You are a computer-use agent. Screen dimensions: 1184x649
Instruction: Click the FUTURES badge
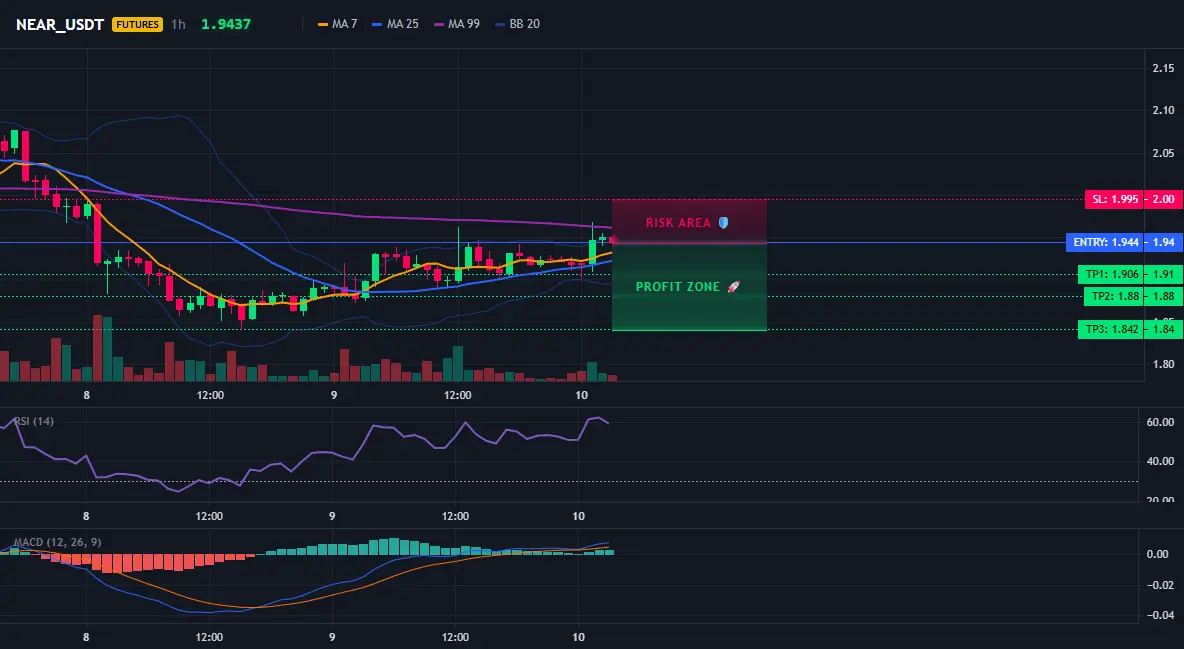137,24
